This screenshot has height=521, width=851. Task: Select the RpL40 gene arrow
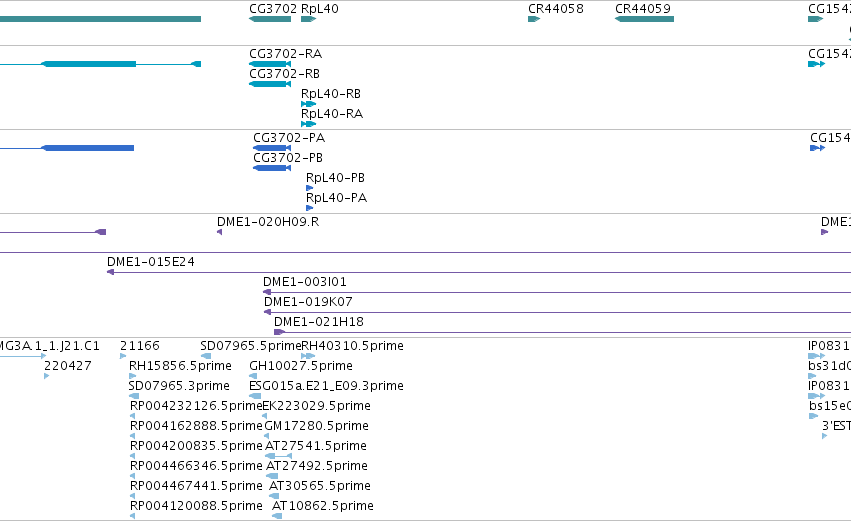pos(308,19)
